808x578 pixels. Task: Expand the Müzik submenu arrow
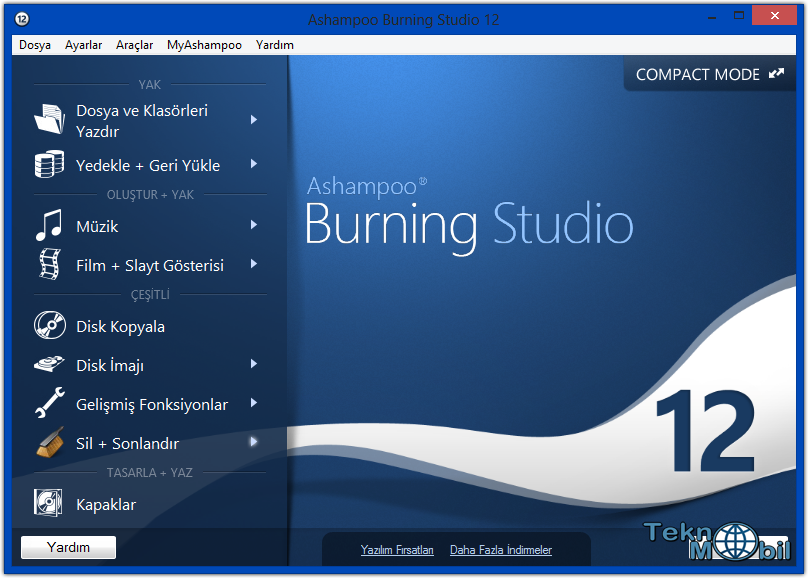[x=254, y=225]
